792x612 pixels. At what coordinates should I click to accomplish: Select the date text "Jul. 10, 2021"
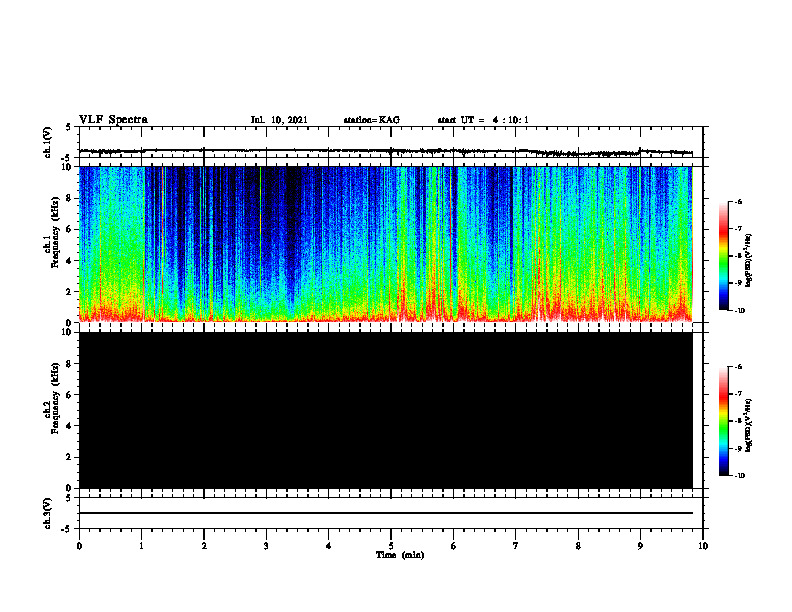tap(279, 120)
